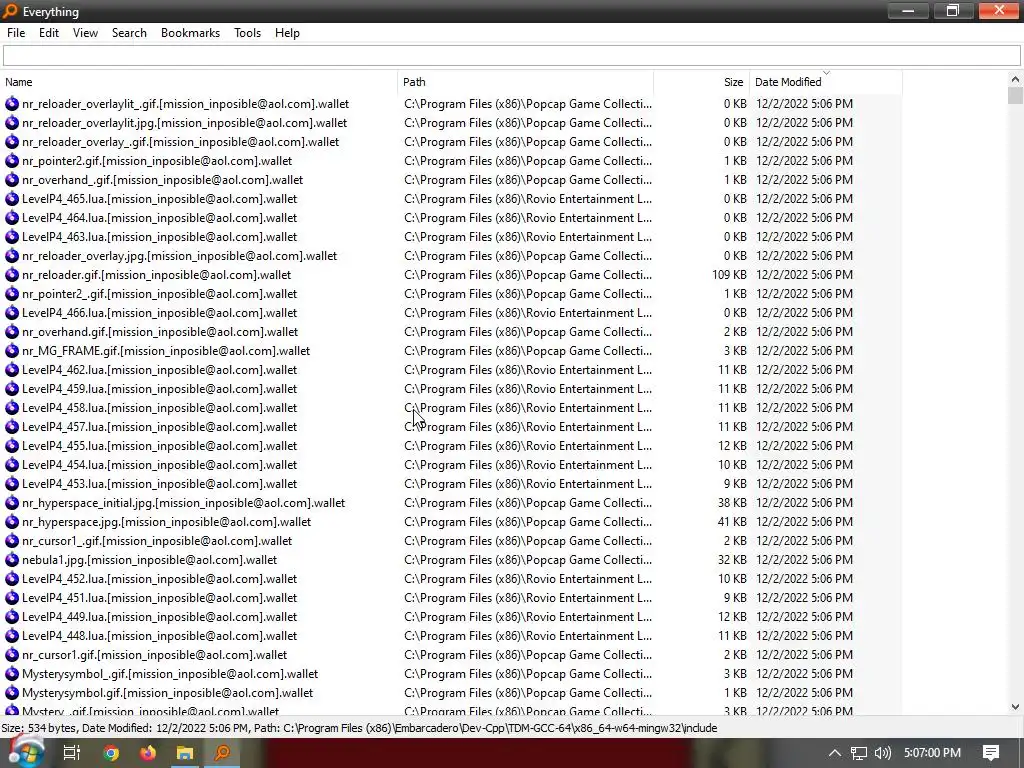
Task: Click icon of nr_reloader_overlay.jpg wallet file
Action: point(12,255)
